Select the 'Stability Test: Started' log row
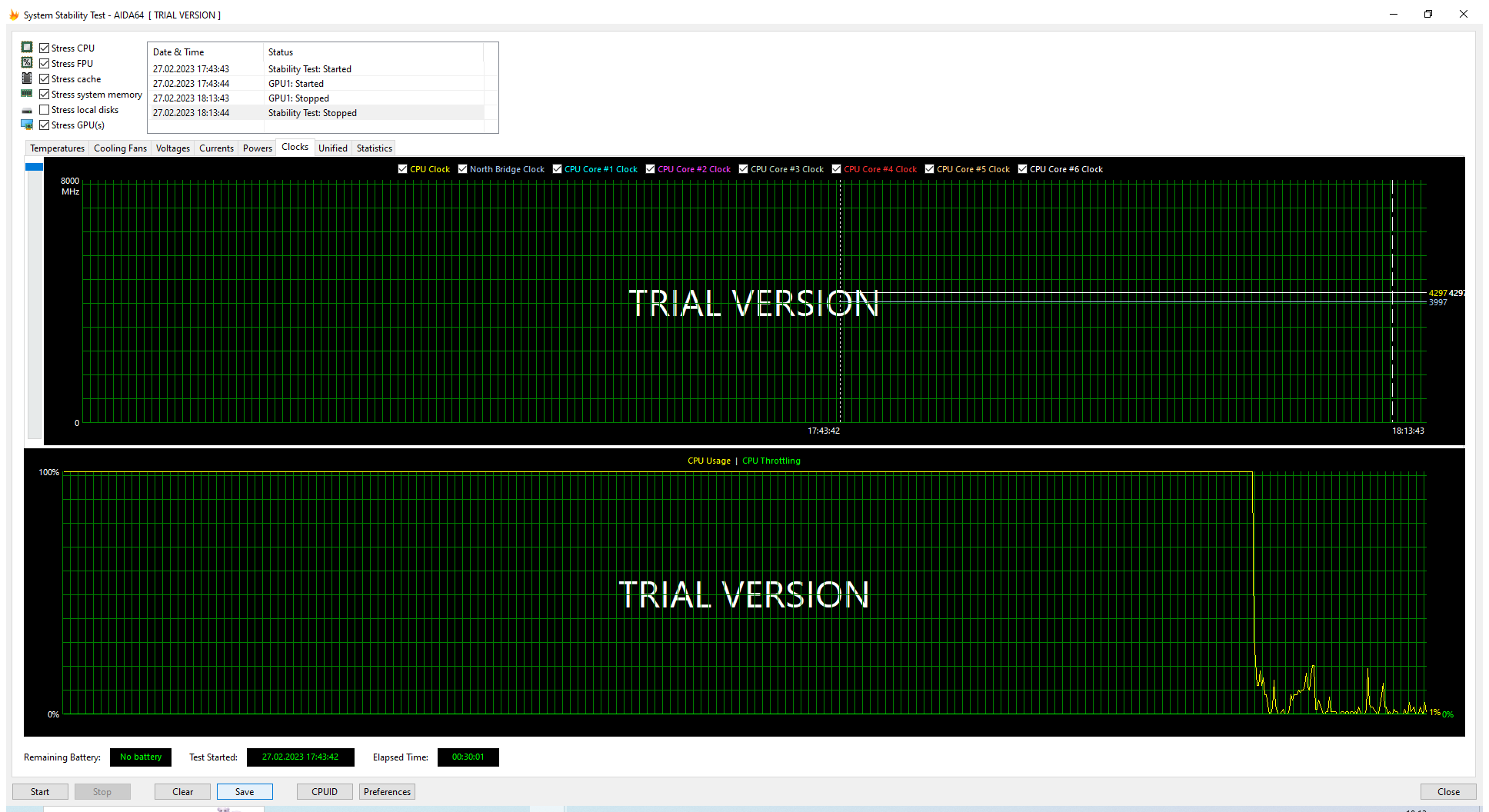Viewport: 1489px width, 812px height. click(x=318, y=69)
